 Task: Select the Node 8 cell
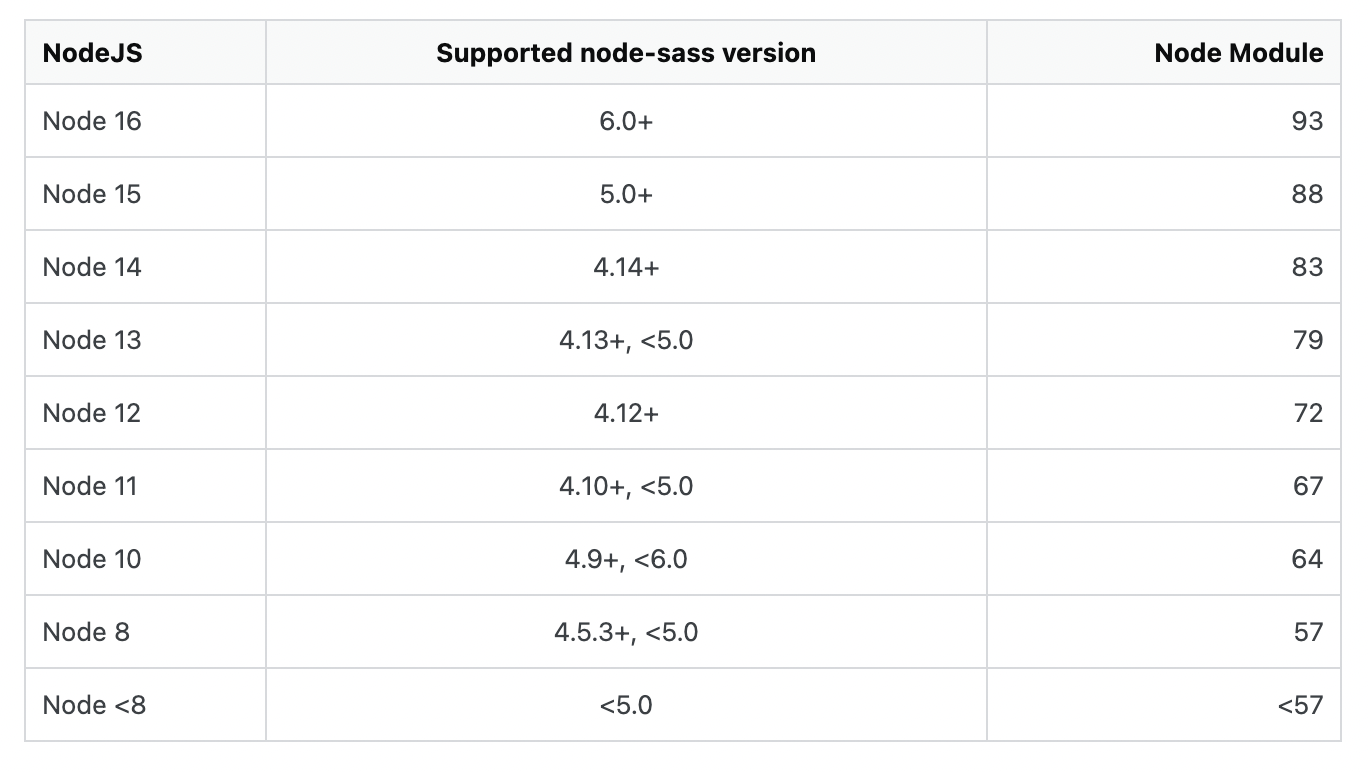coord(145,632)
